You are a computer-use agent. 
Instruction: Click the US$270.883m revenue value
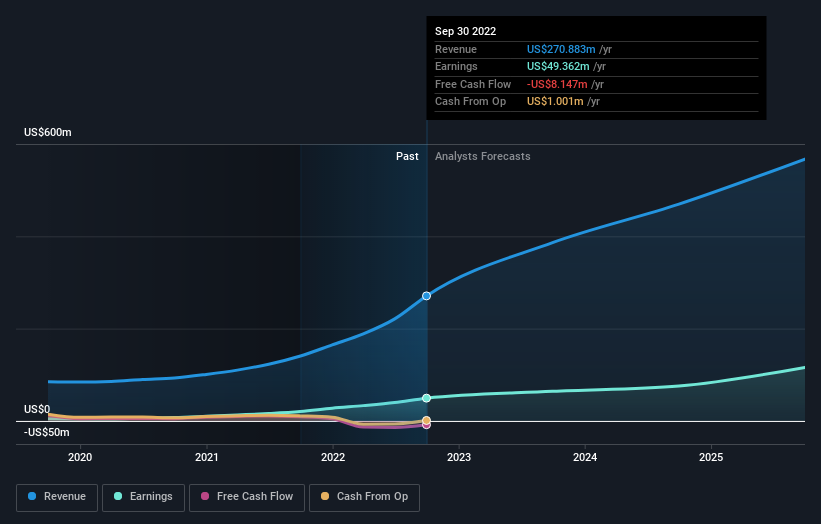pos(561,49)
